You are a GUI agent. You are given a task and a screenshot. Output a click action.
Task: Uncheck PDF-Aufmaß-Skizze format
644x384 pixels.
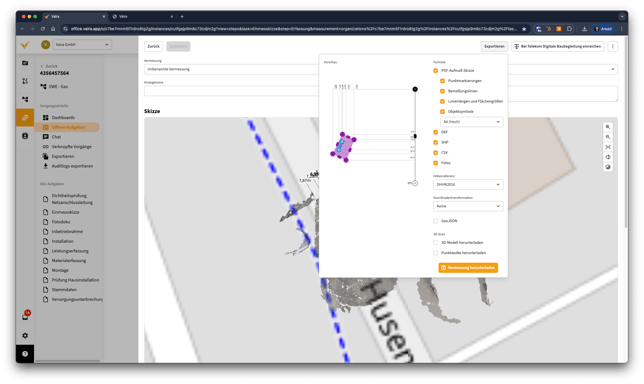436,71
